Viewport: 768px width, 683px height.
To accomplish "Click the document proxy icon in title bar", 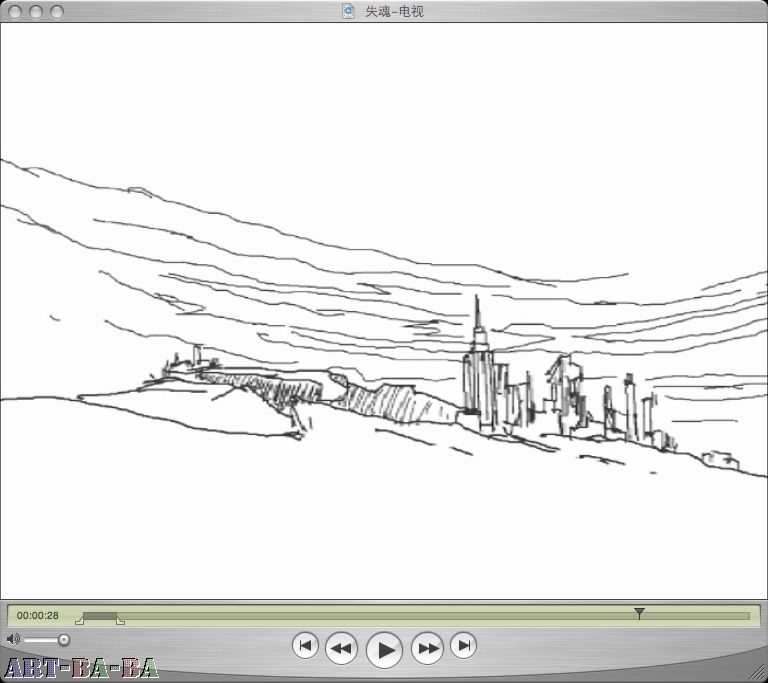I will pyautogui.click(x=348, y=11).
